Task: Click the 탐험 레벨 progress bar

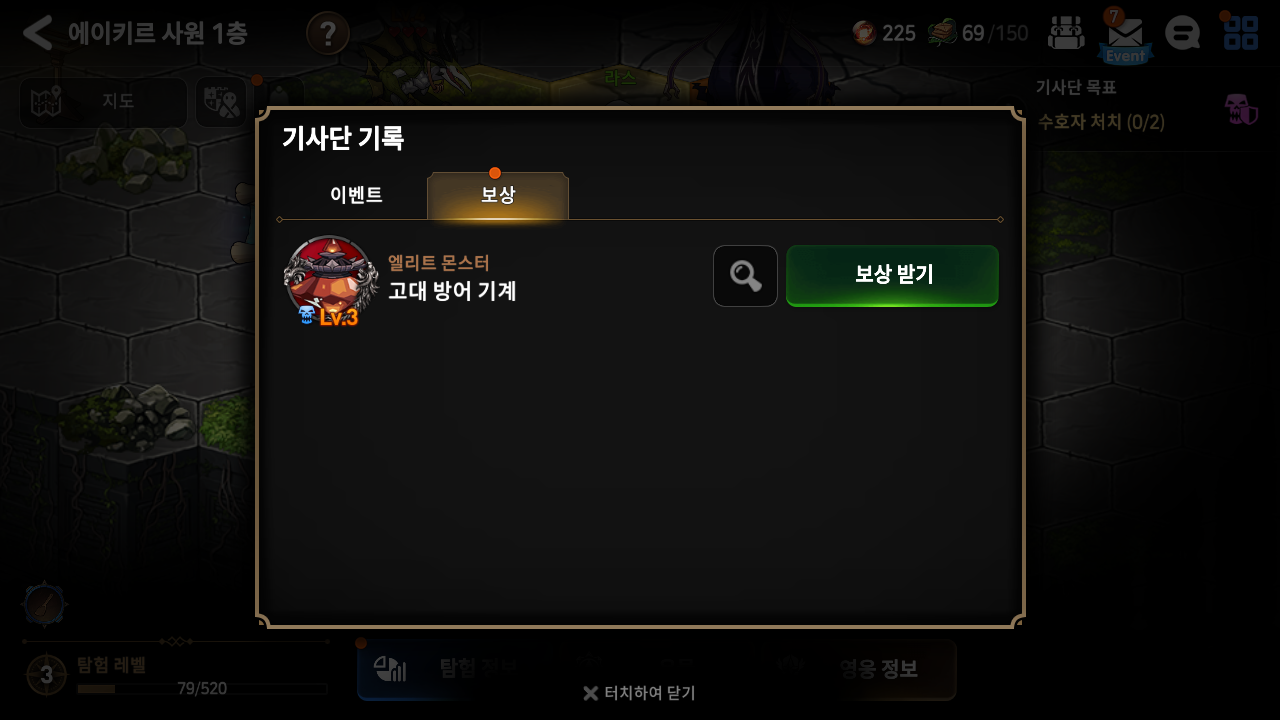Action: pos(202,688)
